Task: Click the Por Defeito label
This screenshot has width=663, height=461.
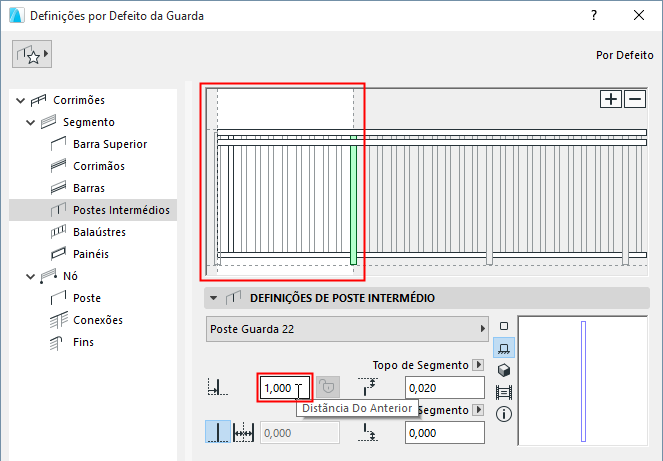Action: (x=625, y=55)
